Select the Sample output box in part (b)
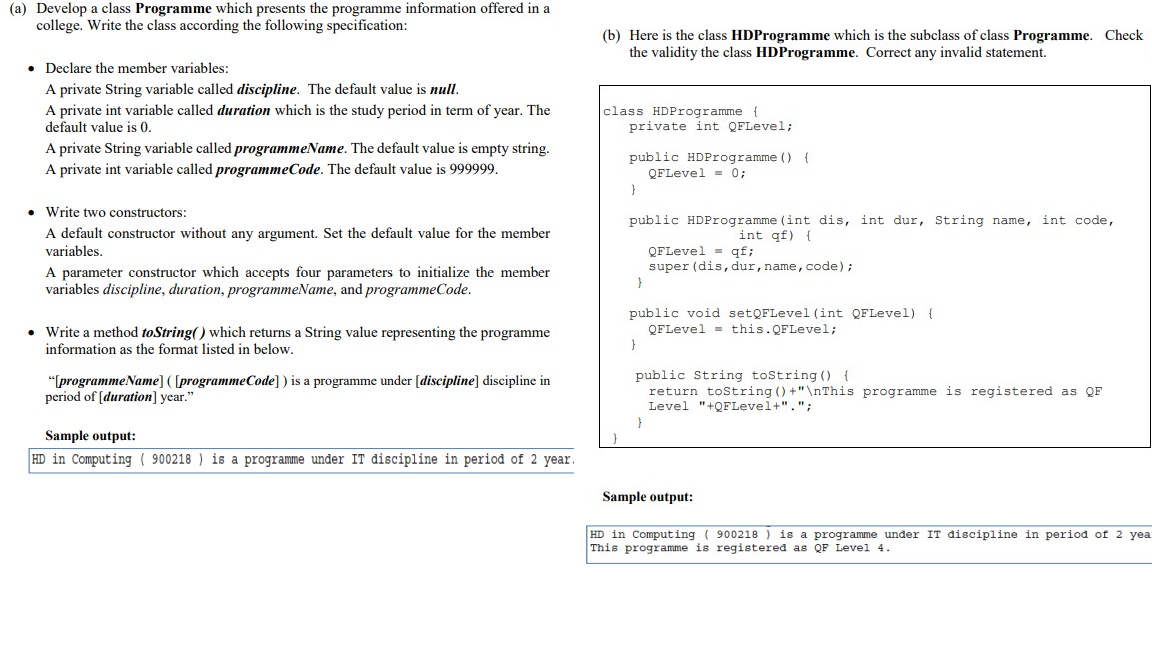Image resolution: width=1152 pixels, height=648 pixels. click(868, 540)
